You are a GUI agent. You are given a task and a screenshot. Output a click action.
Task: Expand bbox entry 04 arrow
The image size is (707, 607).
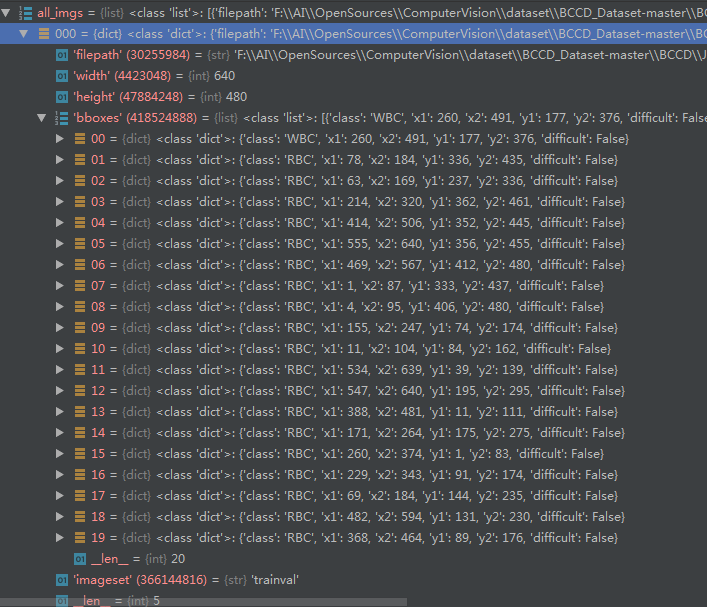60,223
